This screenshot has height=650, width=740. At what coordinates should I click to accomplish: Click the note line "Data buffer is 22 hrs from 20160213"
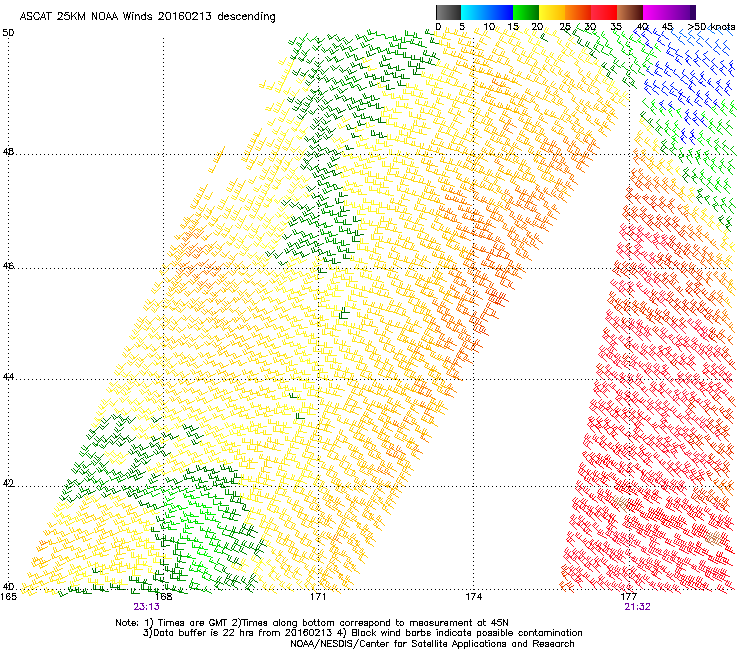tap(243, 633)
